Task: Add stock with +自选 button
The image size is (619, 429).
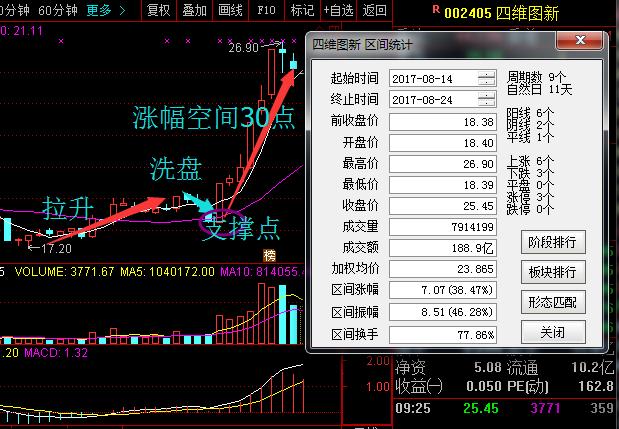Action: (339, 11)
